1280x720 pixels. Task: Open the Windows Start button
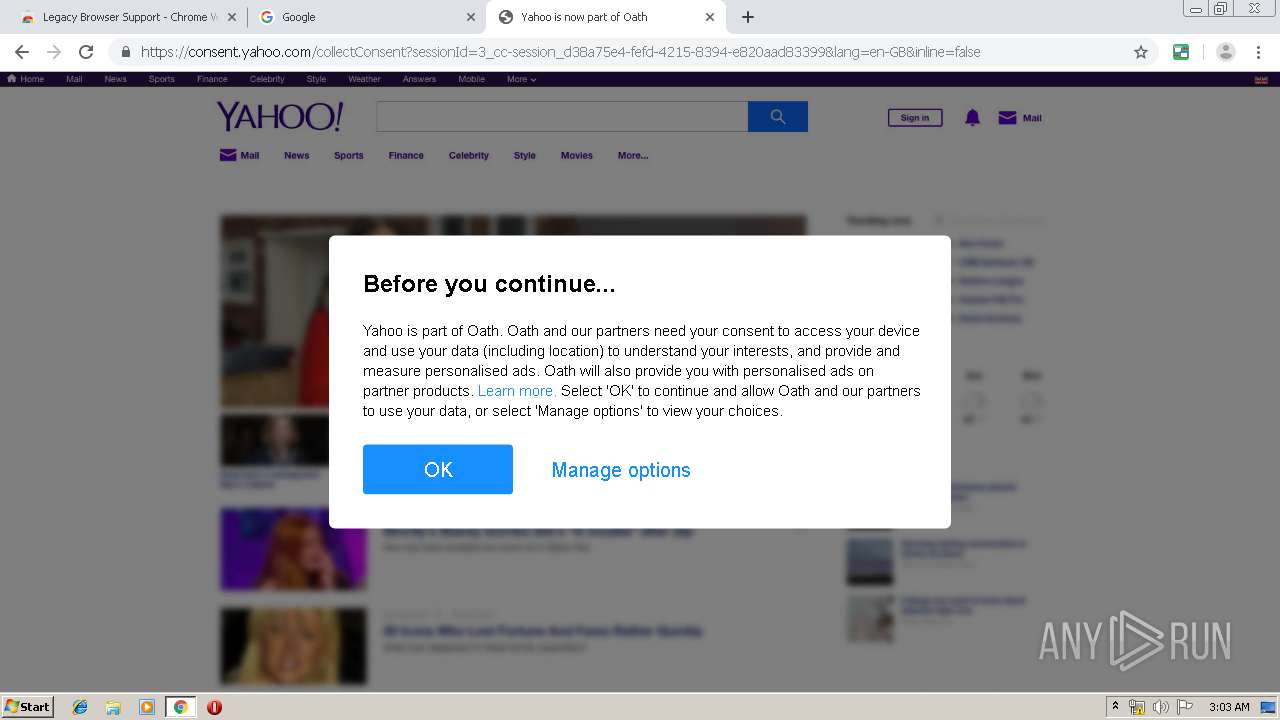[x=28, y=706]
